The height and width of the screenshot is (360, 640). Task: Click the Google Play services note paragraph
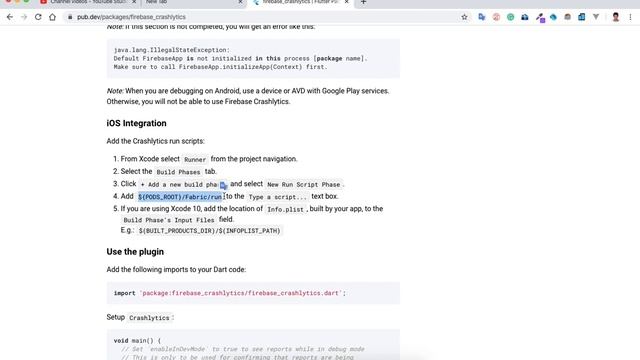point(248,96)
